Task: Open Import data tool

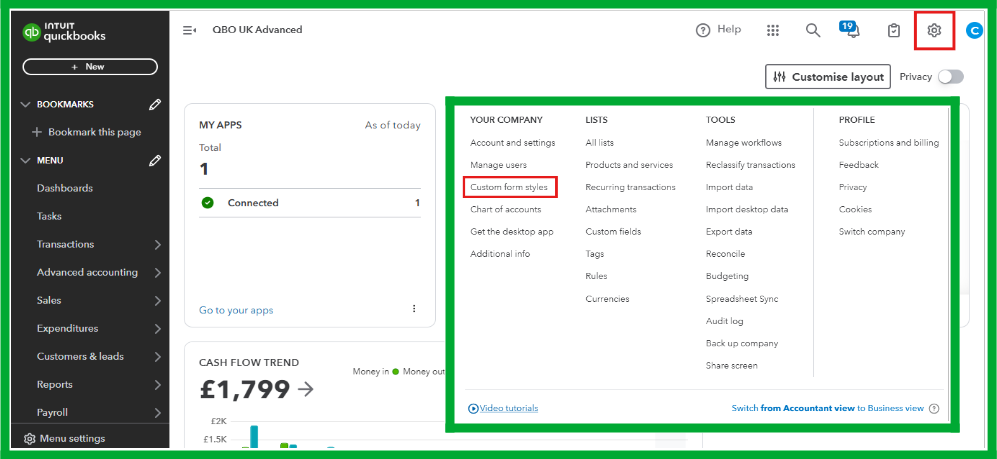Action: (729, 188)
